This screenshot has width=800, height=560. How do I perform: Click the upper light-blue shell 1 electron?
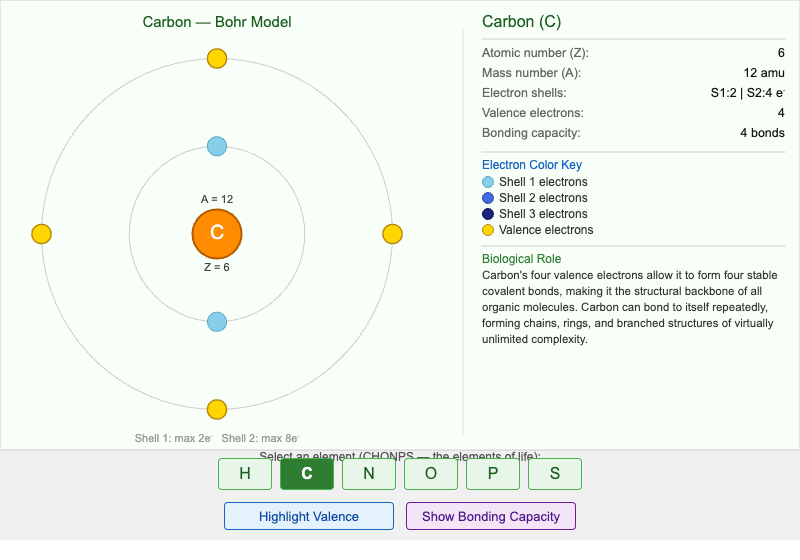pos(217,146)
